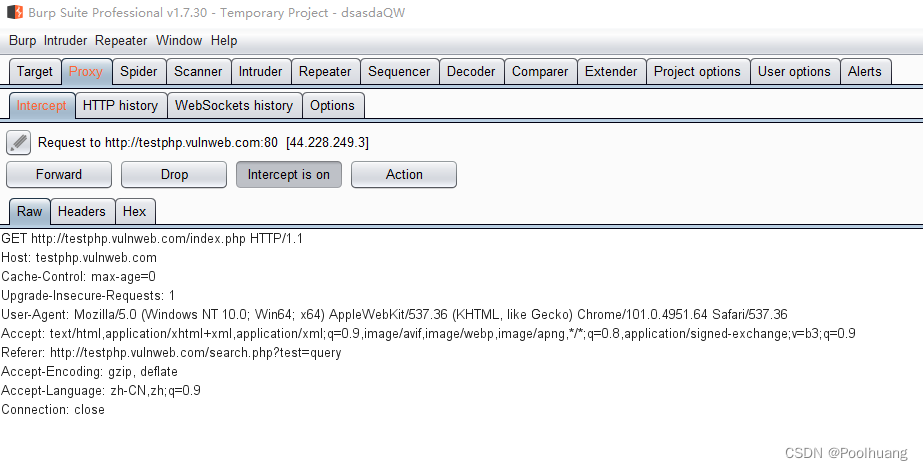This screenshot has height=470, width=923.
Task: Go to the Intruder tool tab
Action: (261, 71)
